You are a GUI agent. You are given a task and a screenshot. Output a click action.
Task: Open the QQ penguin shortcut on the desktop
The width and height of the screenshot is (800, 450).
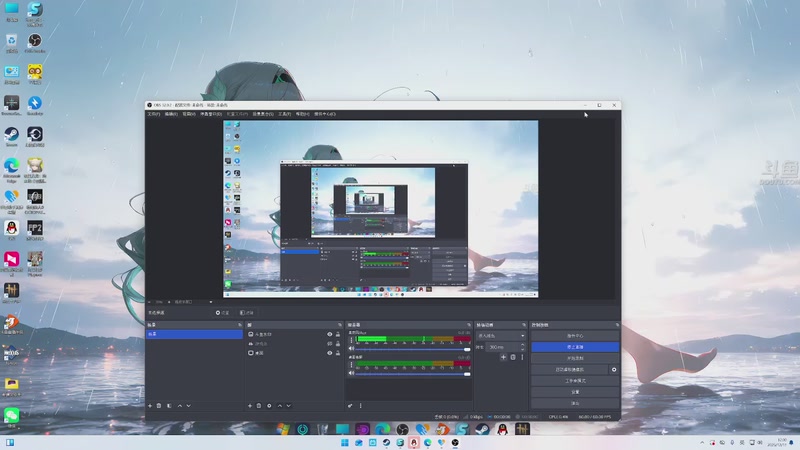click(x=12, y=231)
